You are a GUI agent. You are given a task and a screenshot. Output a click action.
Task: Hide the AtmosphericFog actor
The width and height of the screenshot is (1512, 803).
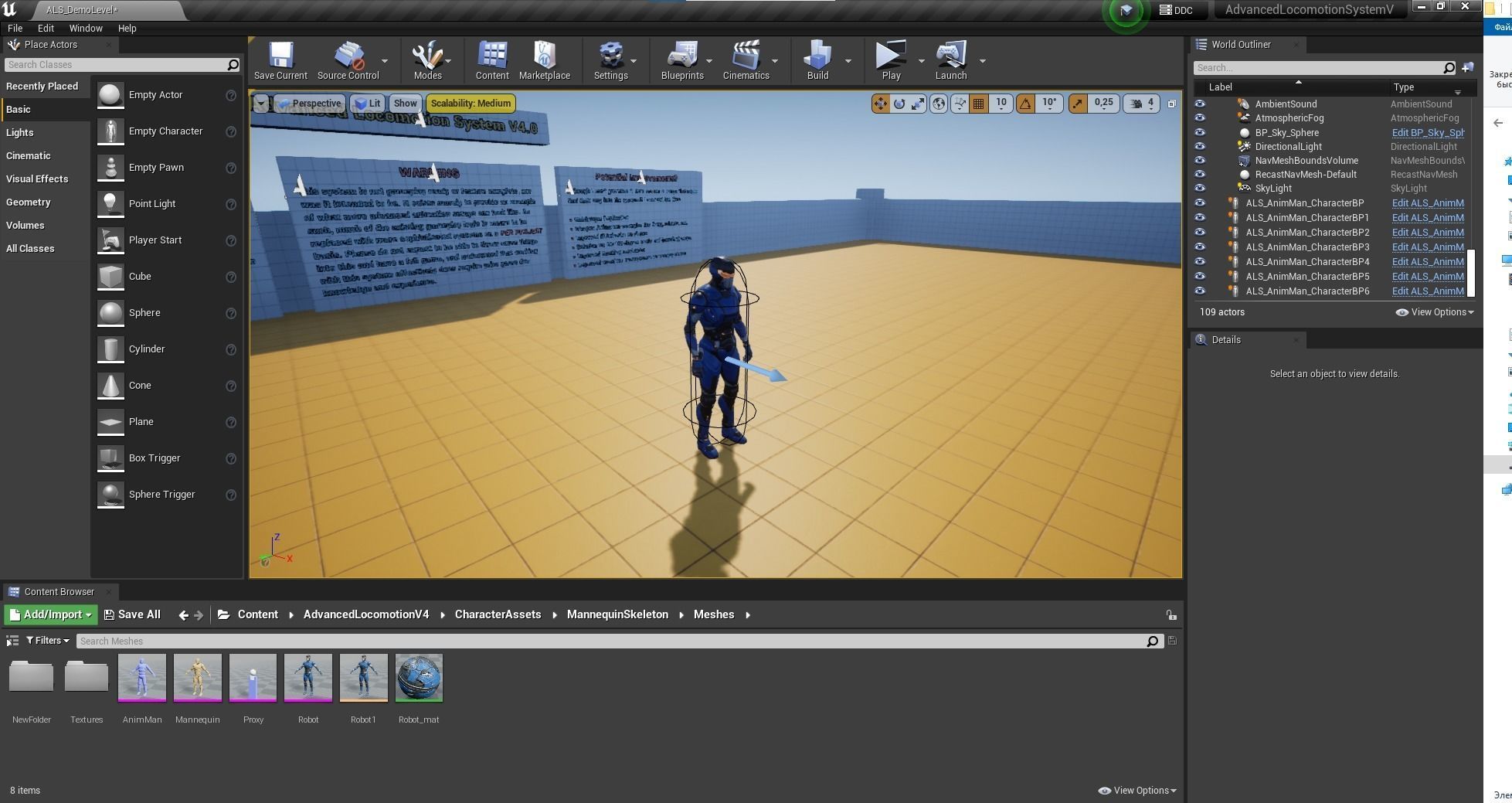(1200, 118)
